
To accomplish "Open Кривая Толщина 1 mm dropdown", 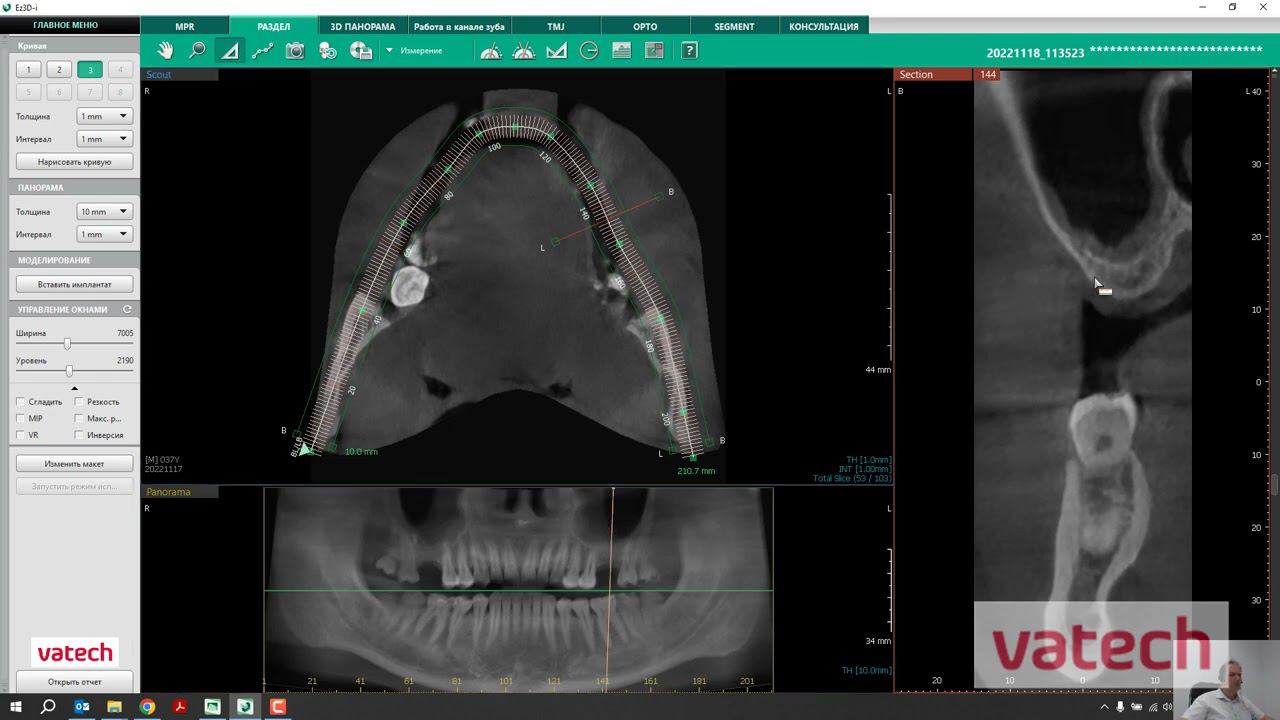I will point(105,116).
